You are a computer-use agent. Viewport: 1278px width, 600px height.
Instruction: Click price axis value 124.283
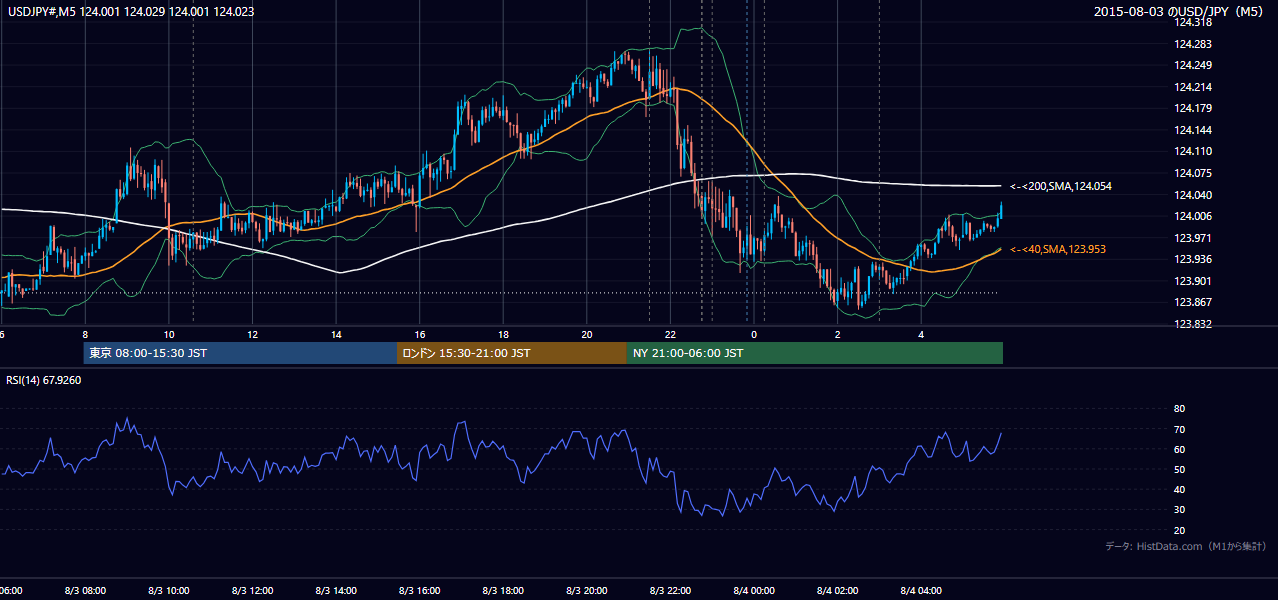pos(1194,44)
